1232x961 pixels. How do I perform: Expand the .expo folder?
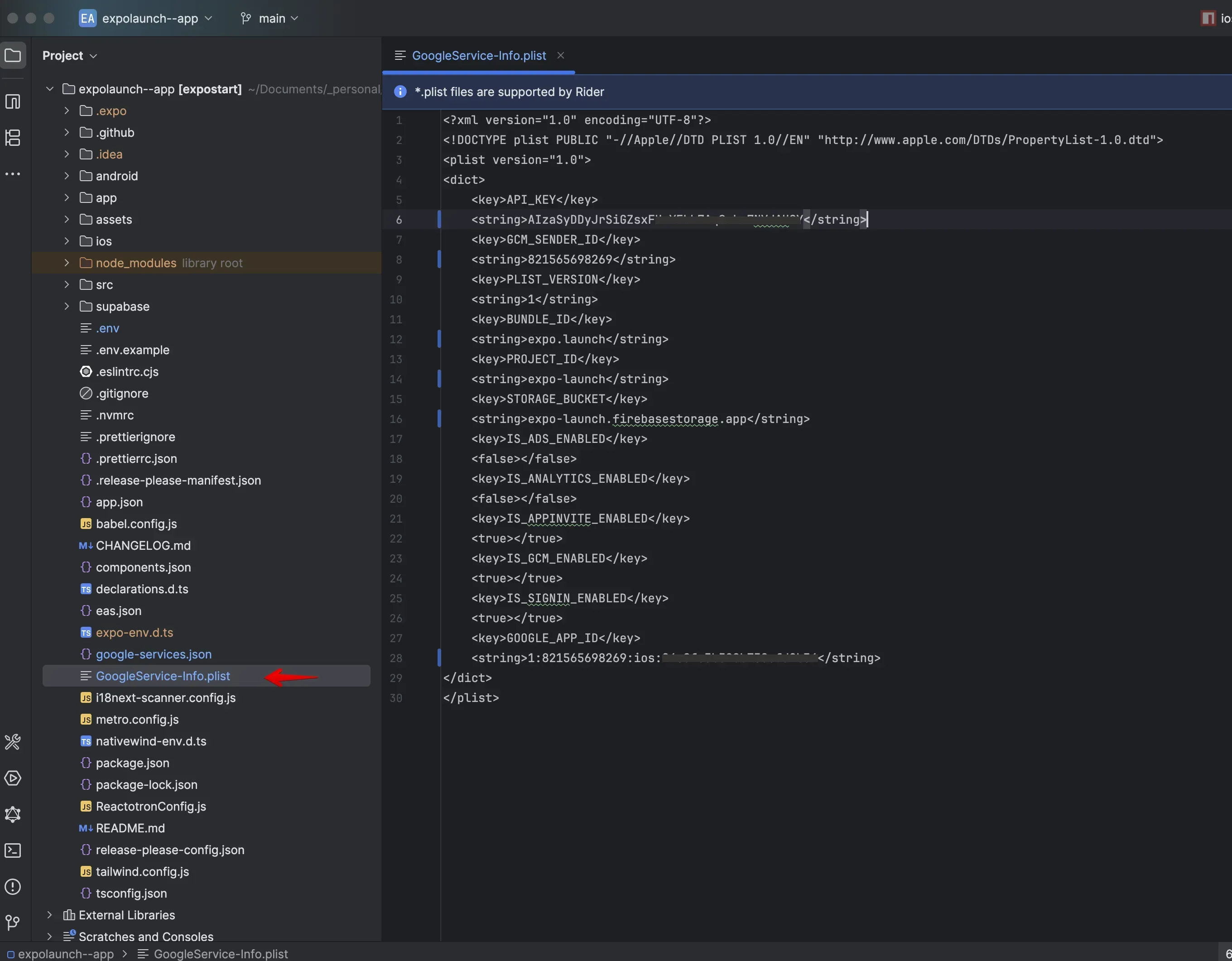click(67, 111)
